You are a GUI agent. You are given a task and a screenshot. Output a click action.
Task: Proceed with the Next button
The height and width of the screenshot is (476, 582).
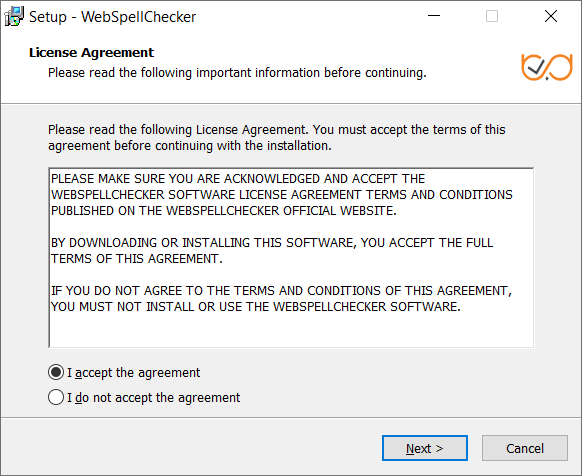click(x=425, y=448)
